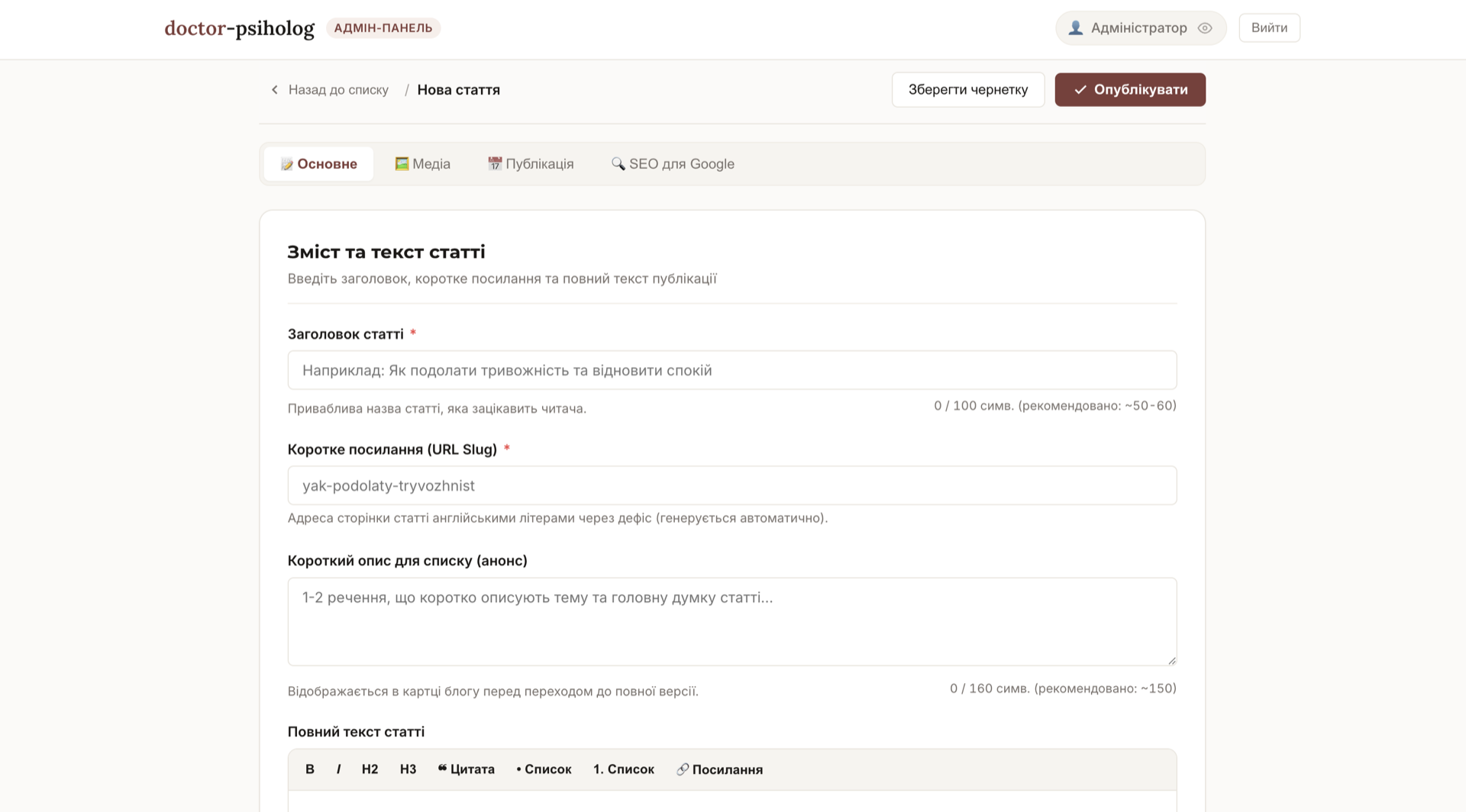Click the subtitle Введіть заголовок, коротке посилання
Screen dimensions: 1466x812
coord(502,279)
